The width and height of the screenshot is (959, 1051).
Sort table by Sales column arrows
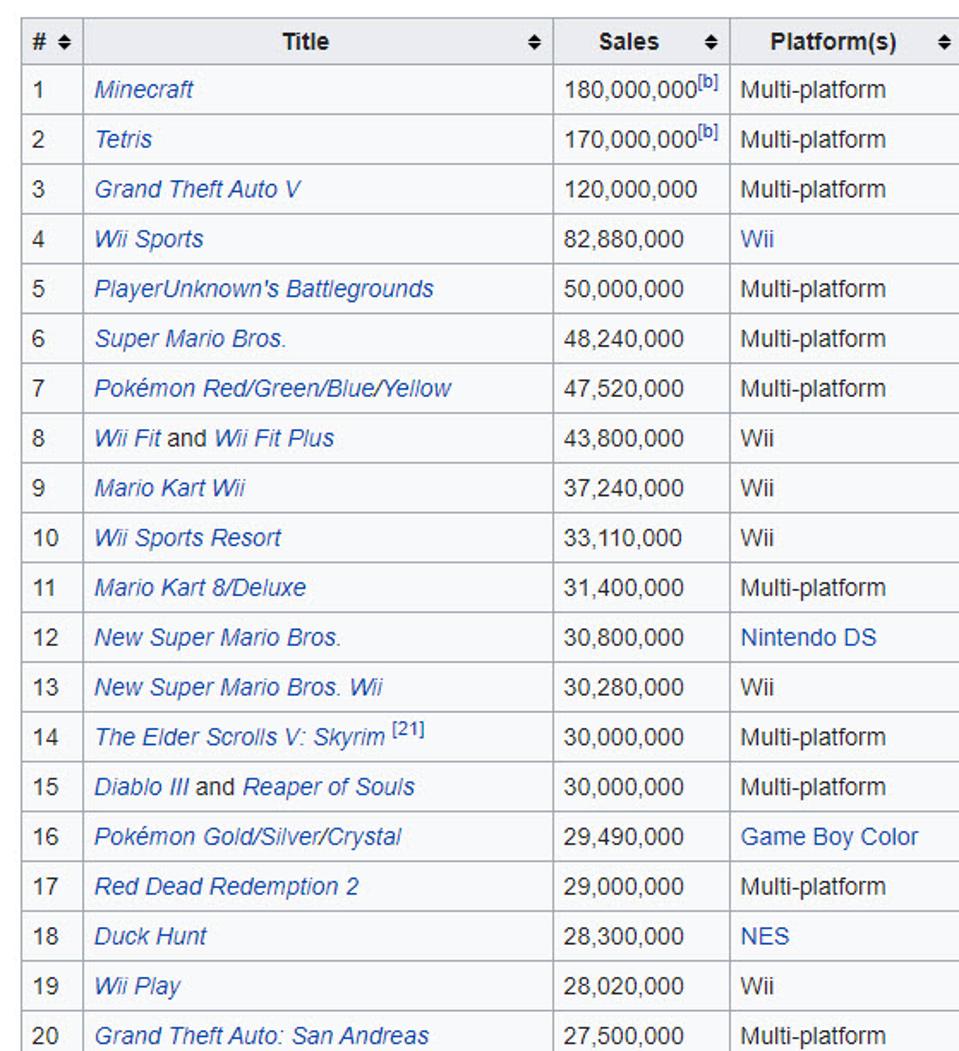tap(711, 42)
